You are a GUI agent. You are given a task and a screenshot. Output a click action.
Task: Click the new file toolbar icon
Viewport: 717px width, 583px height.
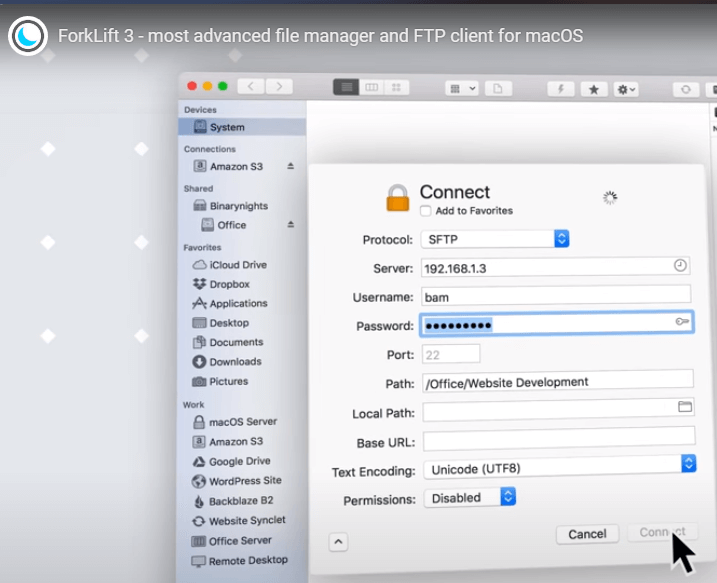(498, 88)
